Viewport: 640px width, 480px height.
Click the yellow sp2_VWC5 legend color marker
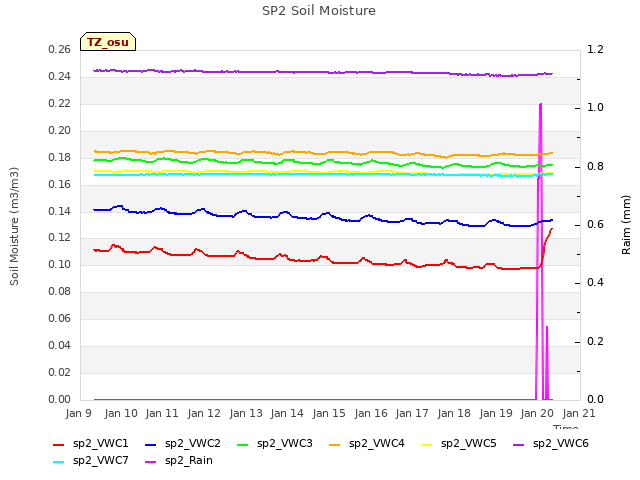coord(427,445)
